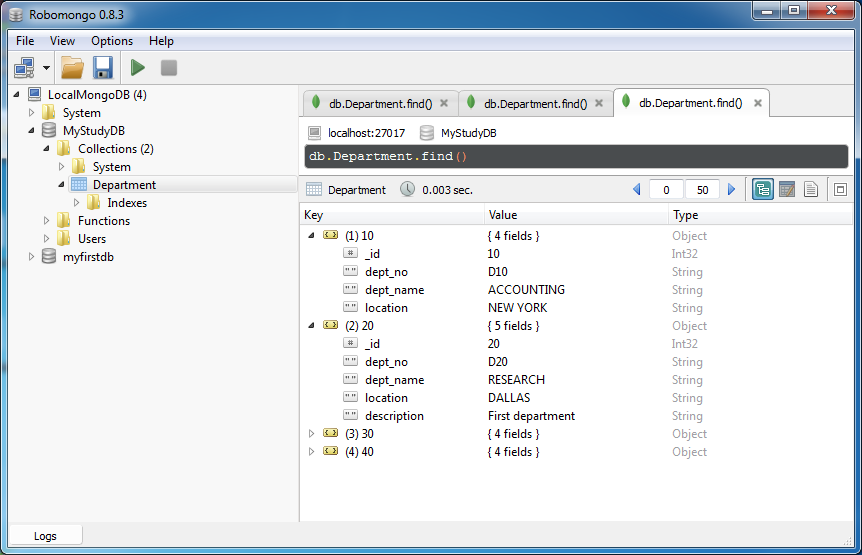
Task: Open the Options menu
Action: (112, 41)
